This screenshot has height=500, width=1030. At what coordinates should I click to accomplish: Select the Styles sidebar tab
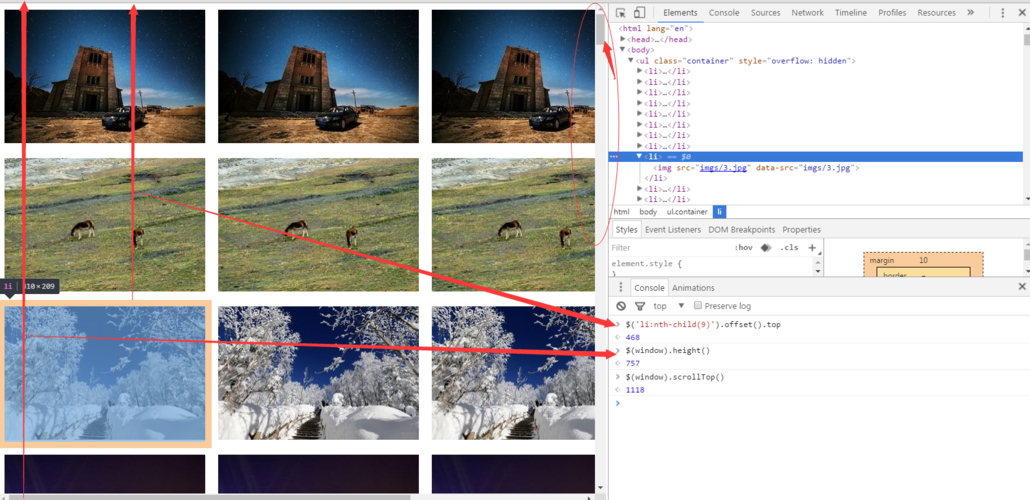627,229
